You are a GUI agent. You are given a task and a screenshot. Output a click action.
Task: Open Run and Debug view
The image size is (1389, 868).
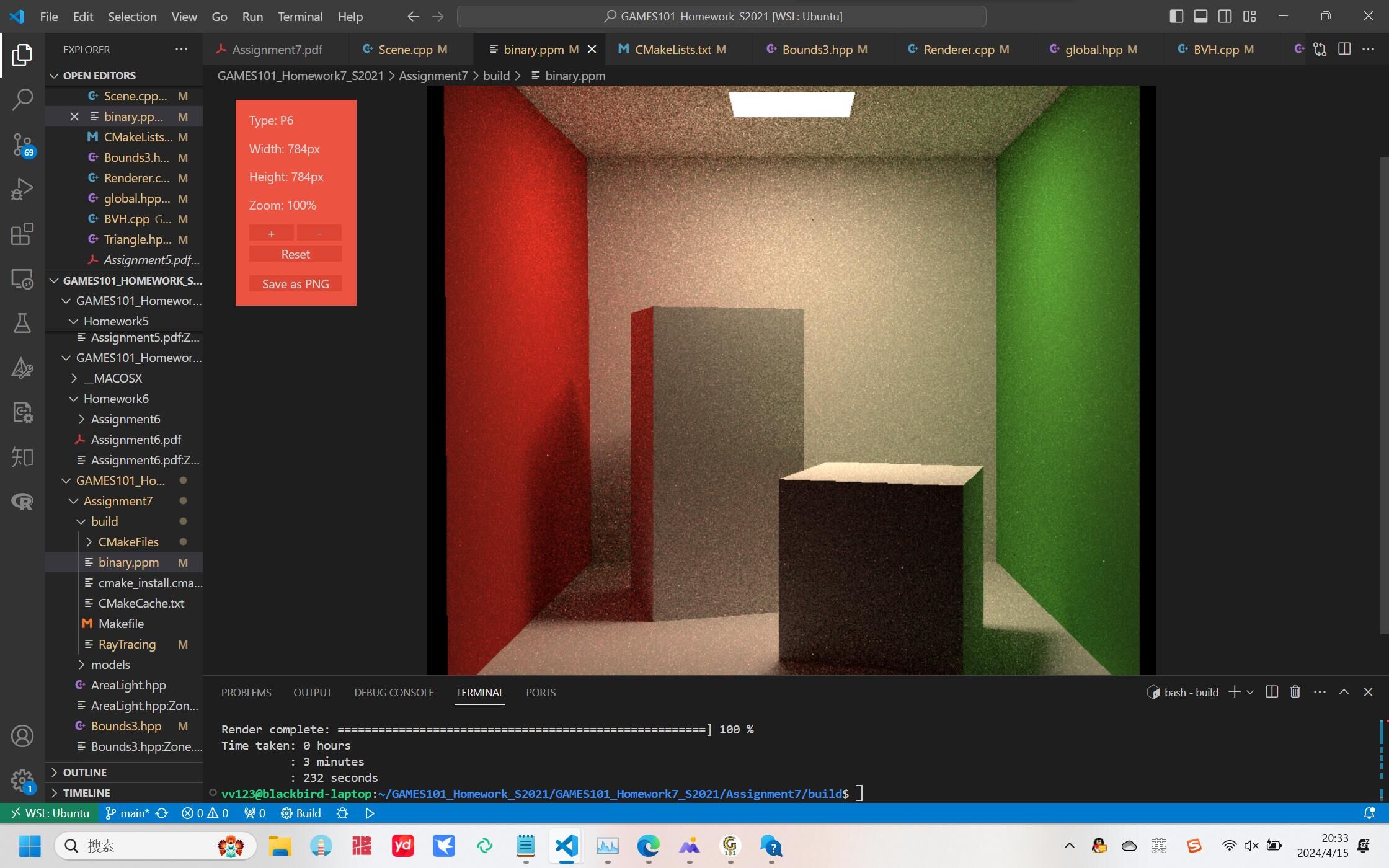pos(22,189)
